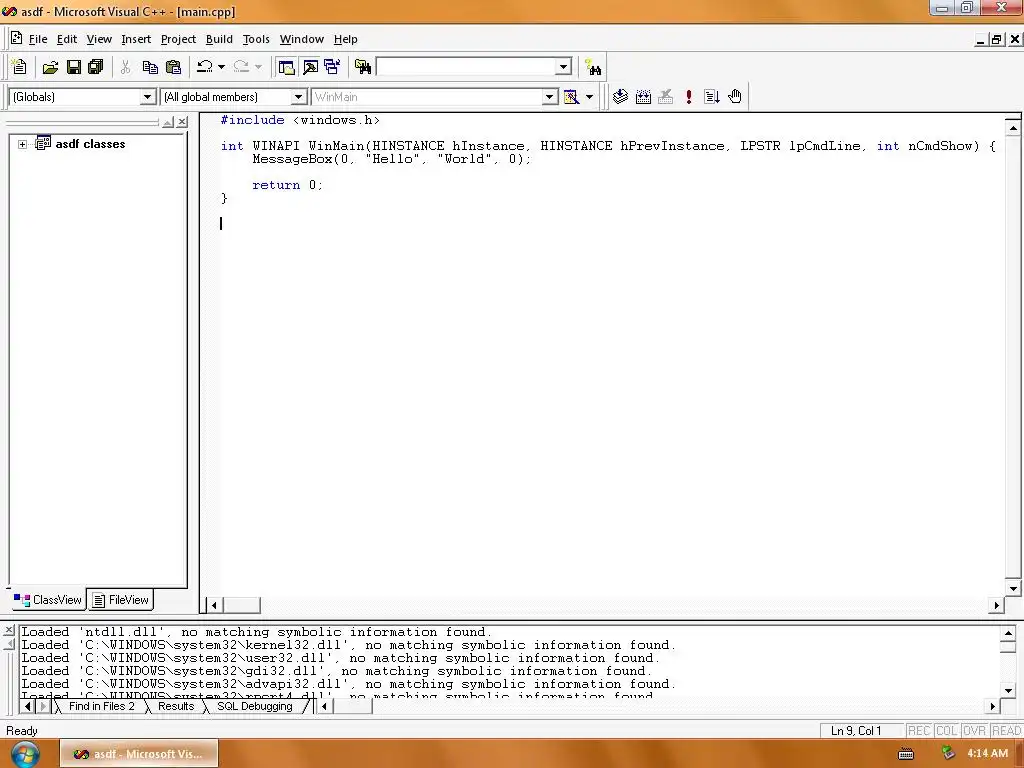Restore the inner main.cpp document window

(997, 40)
